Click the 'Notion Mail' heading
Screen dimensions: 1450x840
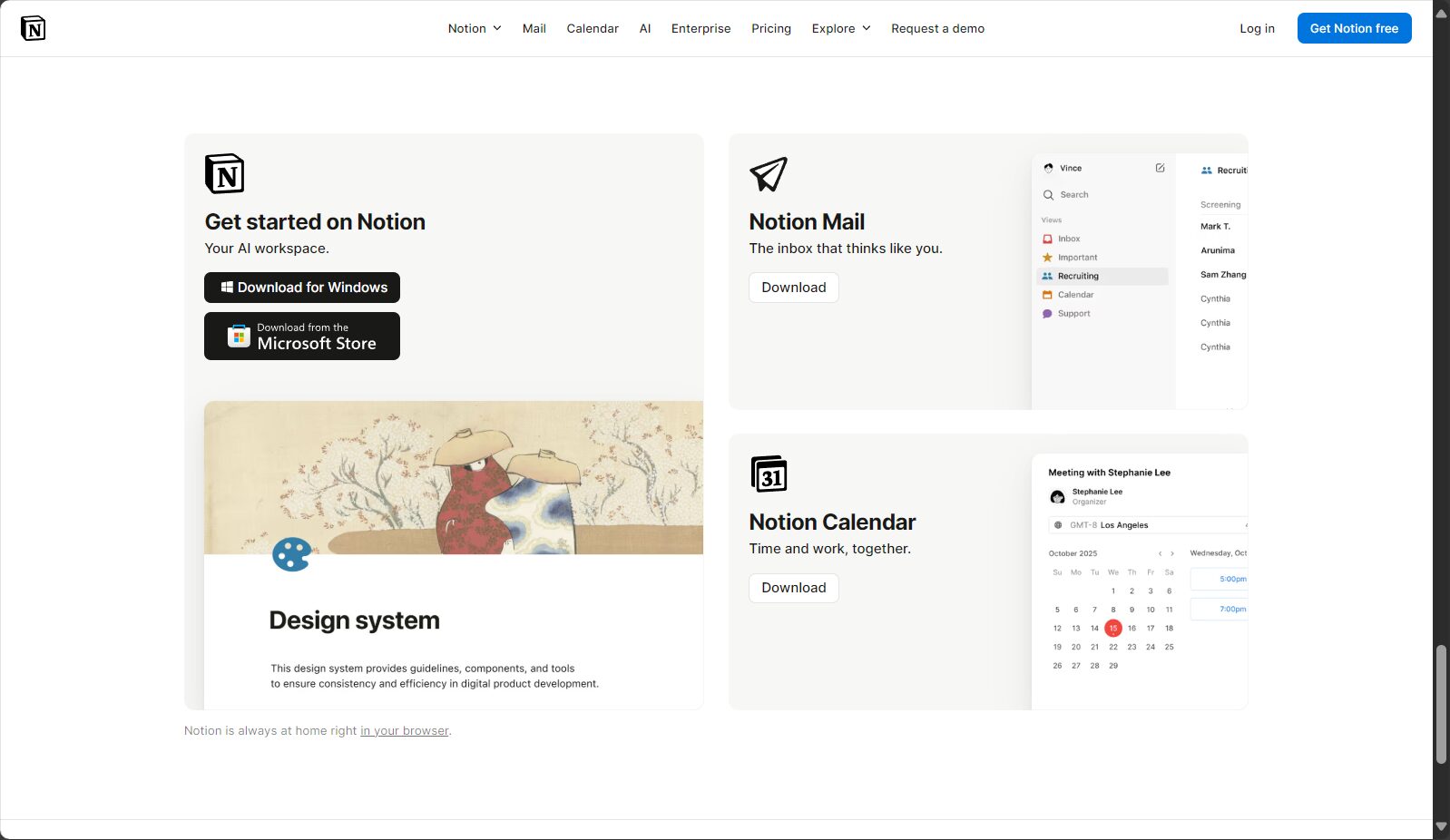coord(807,222)
